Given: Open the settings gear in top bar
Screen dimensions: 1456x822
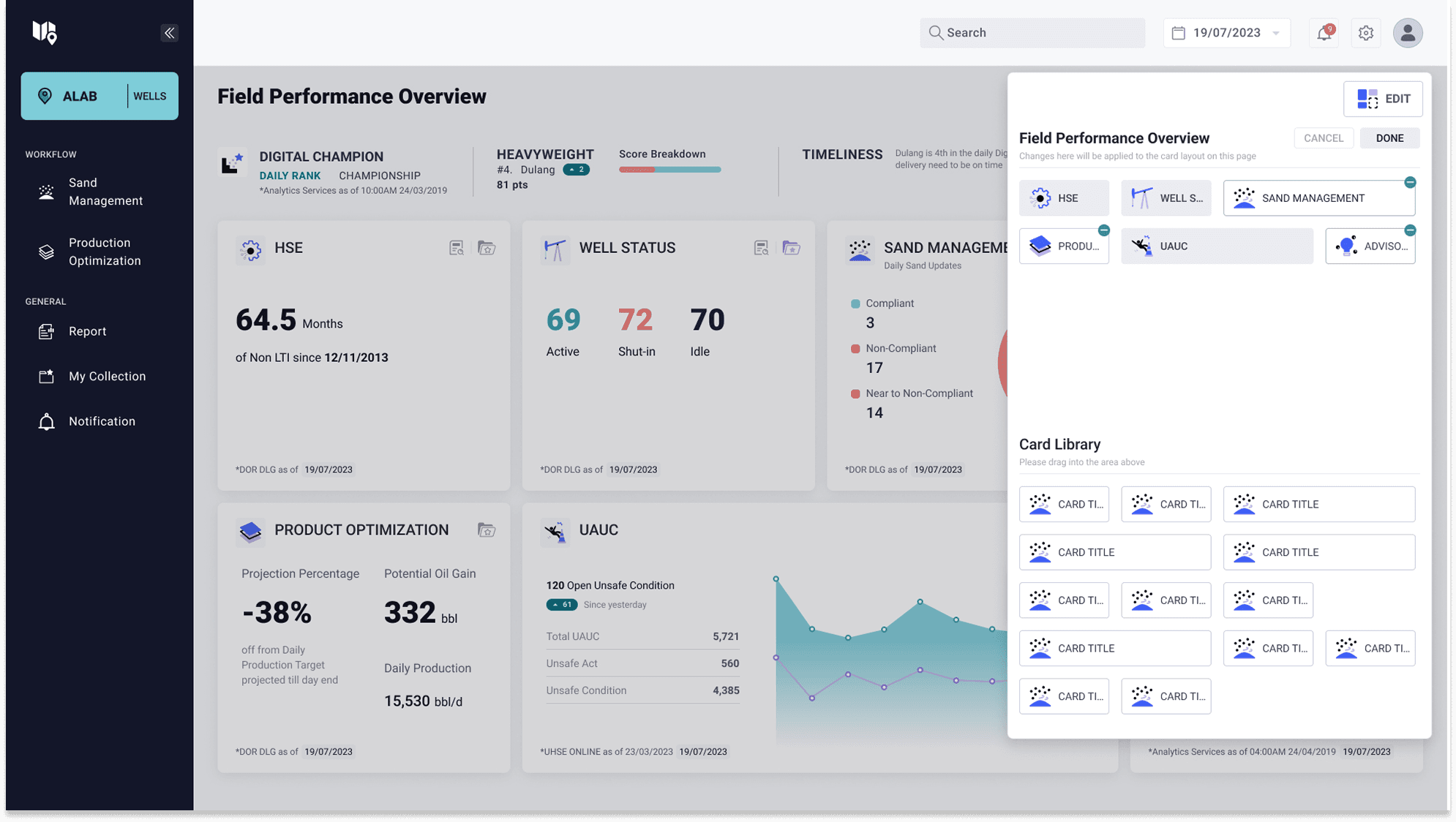Looking at the screenshot, I should (x=1365, y=33).
